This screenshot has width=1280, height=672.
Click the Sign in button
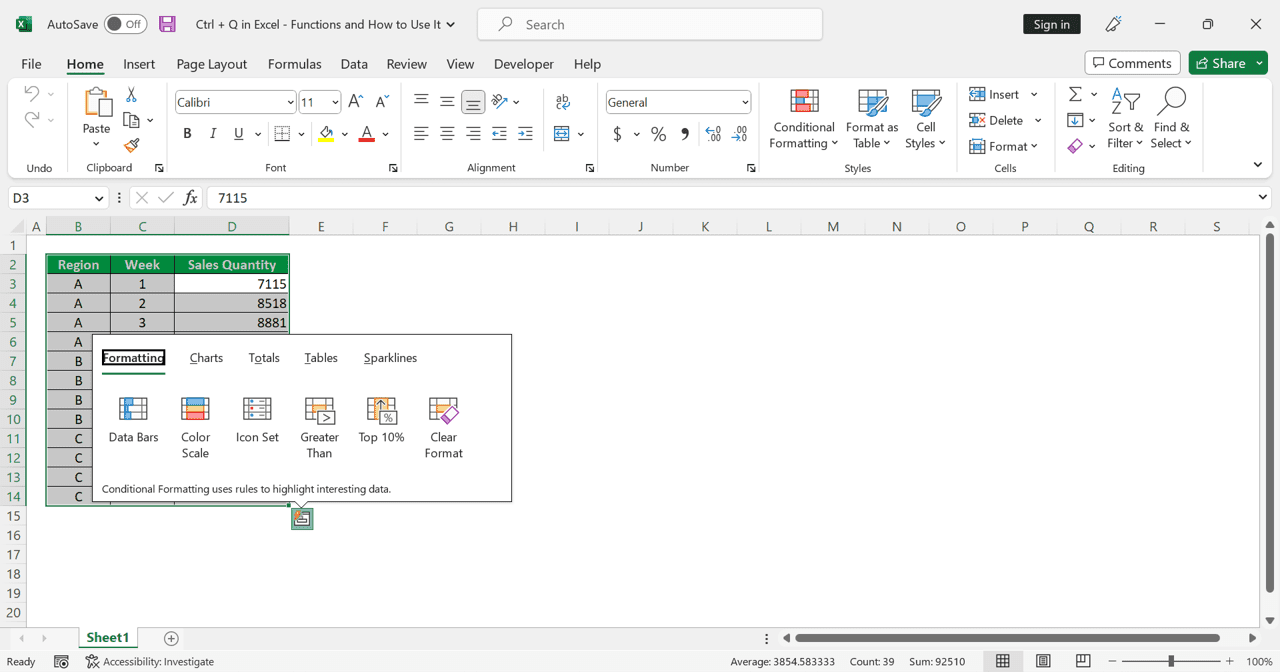(1051, 24)
